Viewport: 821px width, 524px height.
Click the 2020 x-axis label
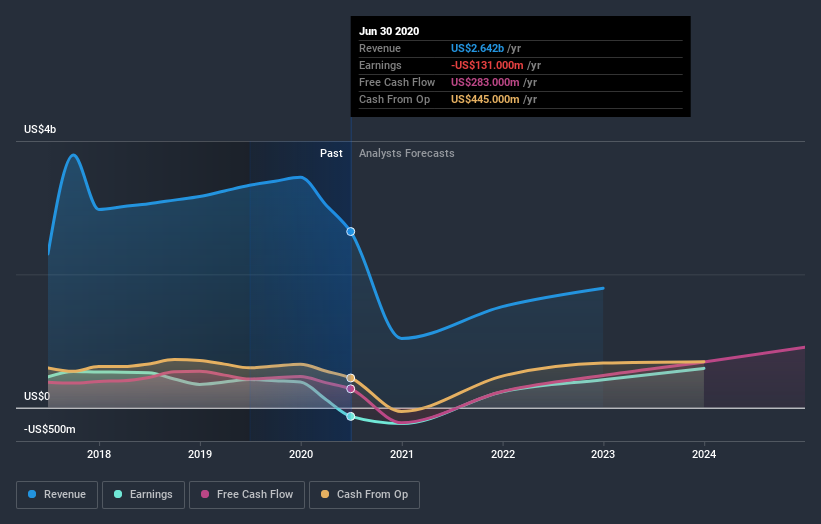click(x=301, y=454)
